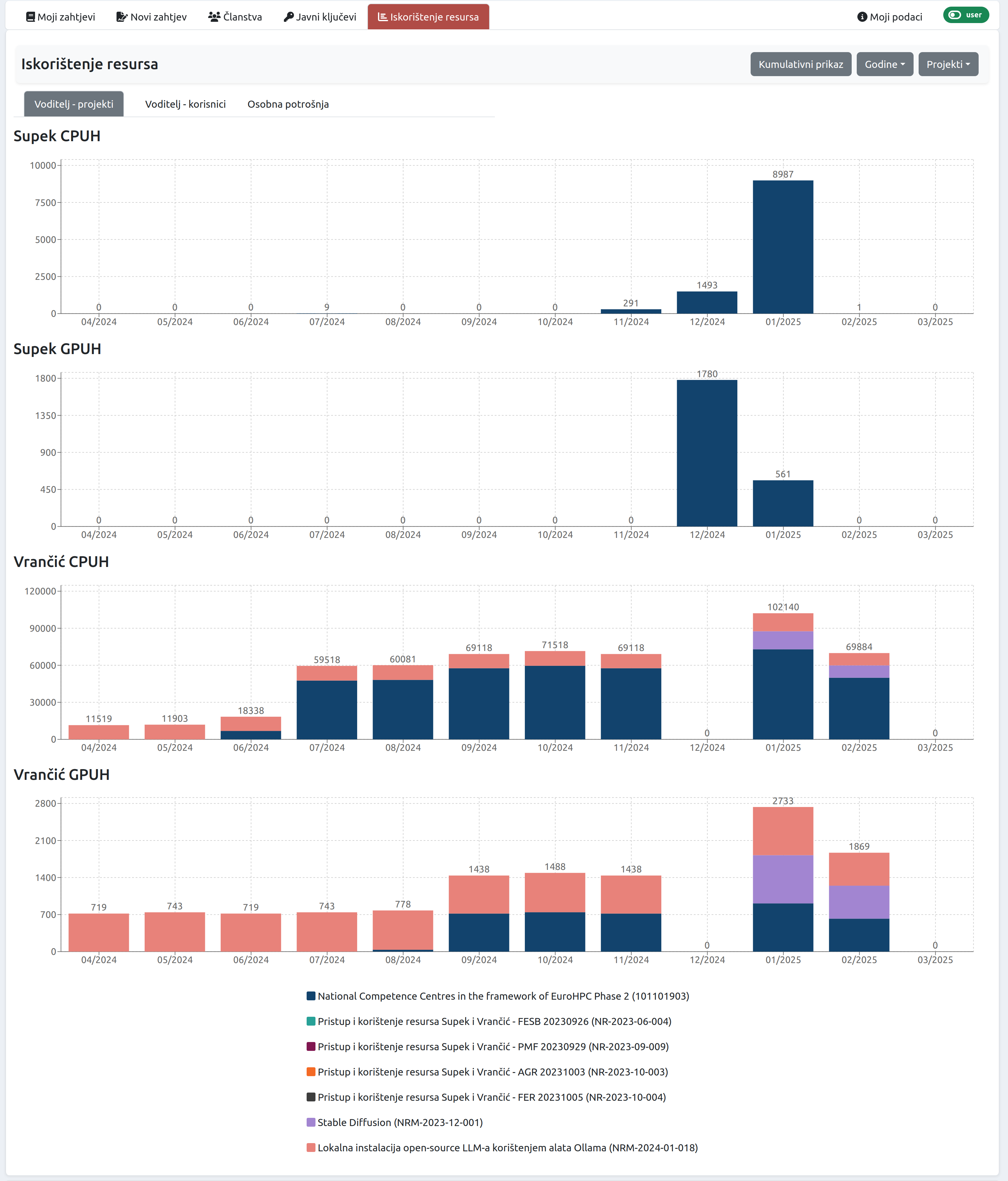Image resolution: width=1008 pixels, height=1181 pixels.
Task: Click Supek GPUH 01/2025 bar of 561
Action: coord(783,503)
